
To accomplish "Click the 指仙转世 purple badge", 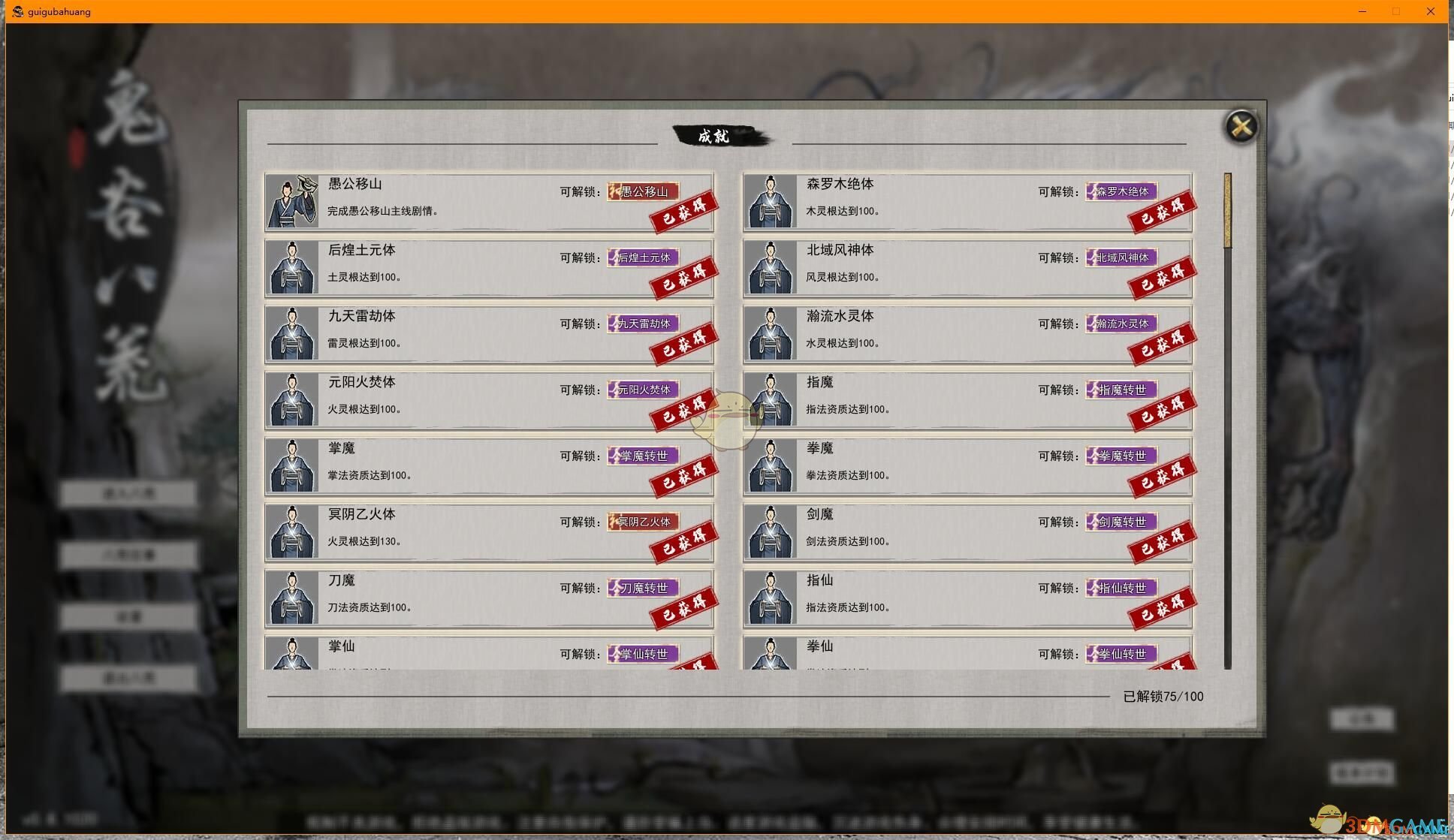I will pyautogui.click(x=1121, y=588).
